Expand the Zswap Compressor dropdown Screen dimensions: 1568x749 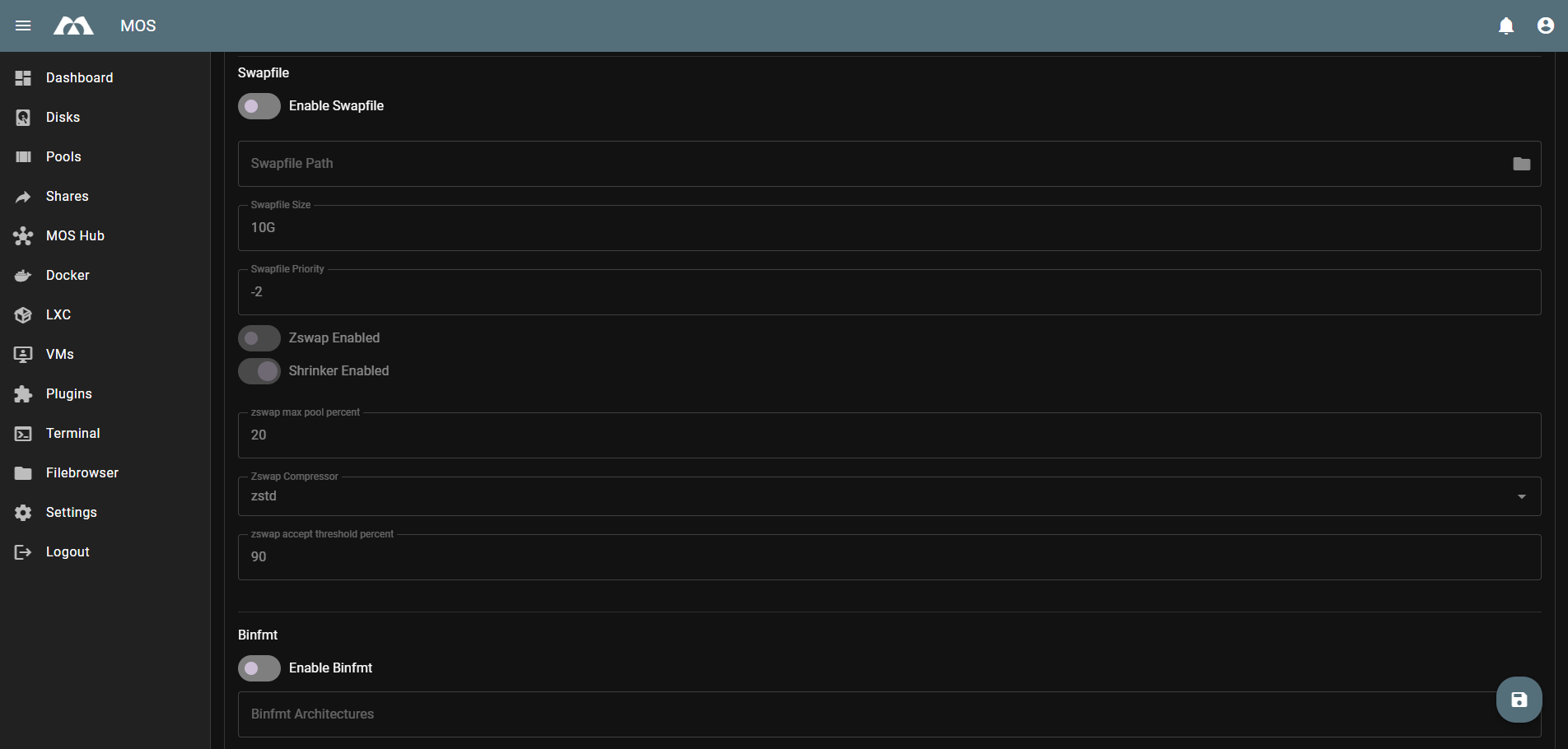(888, 496)
